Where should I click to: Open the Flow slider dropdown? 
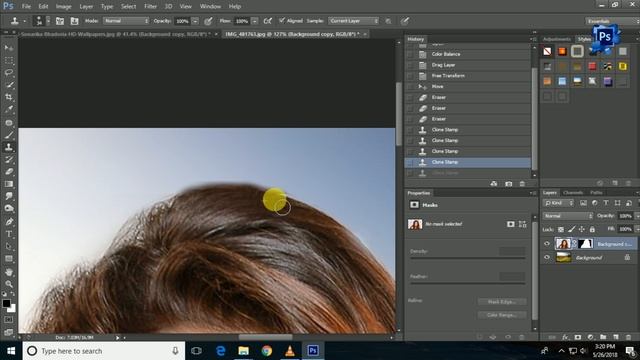pos(254,21)
